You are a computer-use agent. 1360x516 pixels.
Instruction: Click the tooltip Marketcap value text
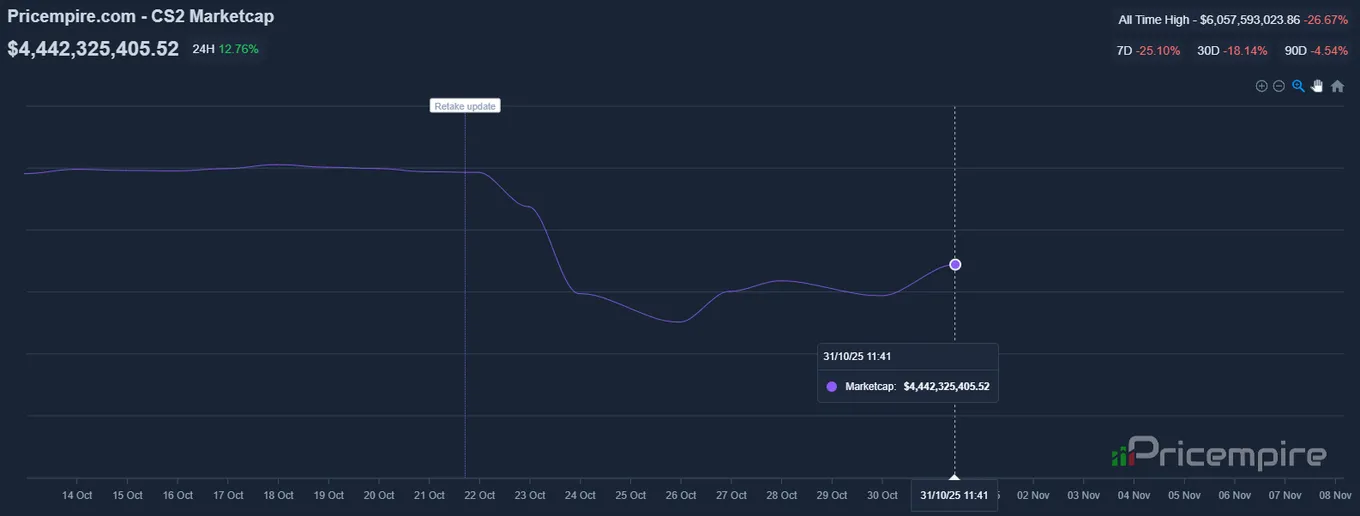(x=946, y=386)
